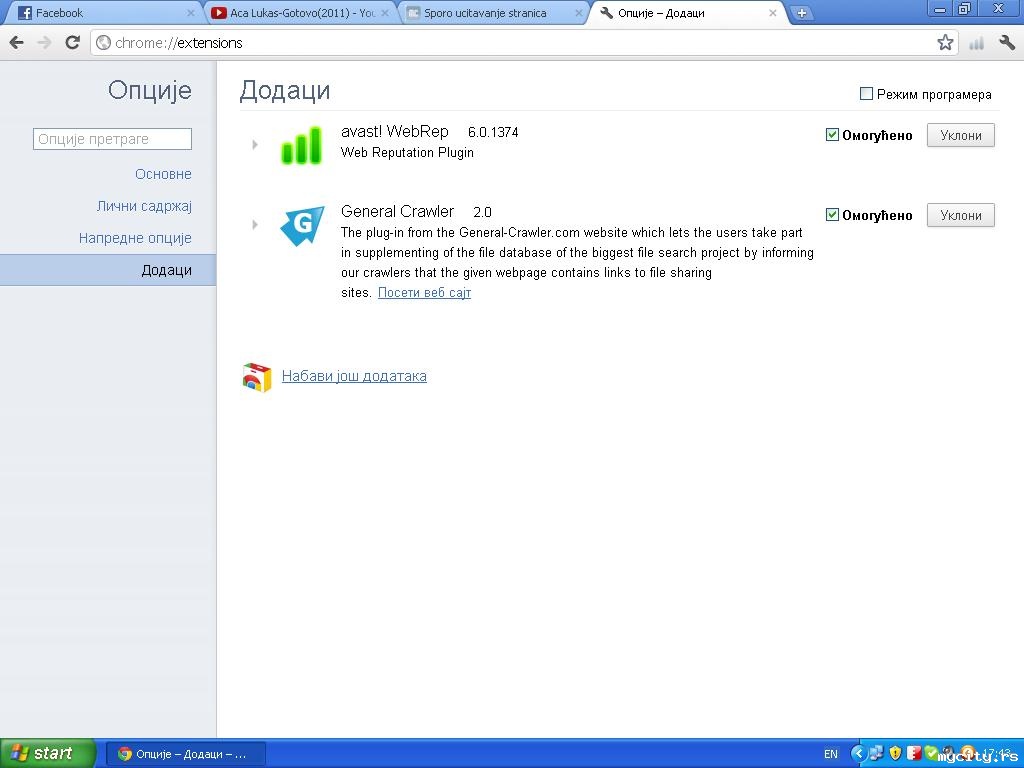Click the General Crawler blue G icon
The image size is (1024, 768).
(x=302, y=225)
